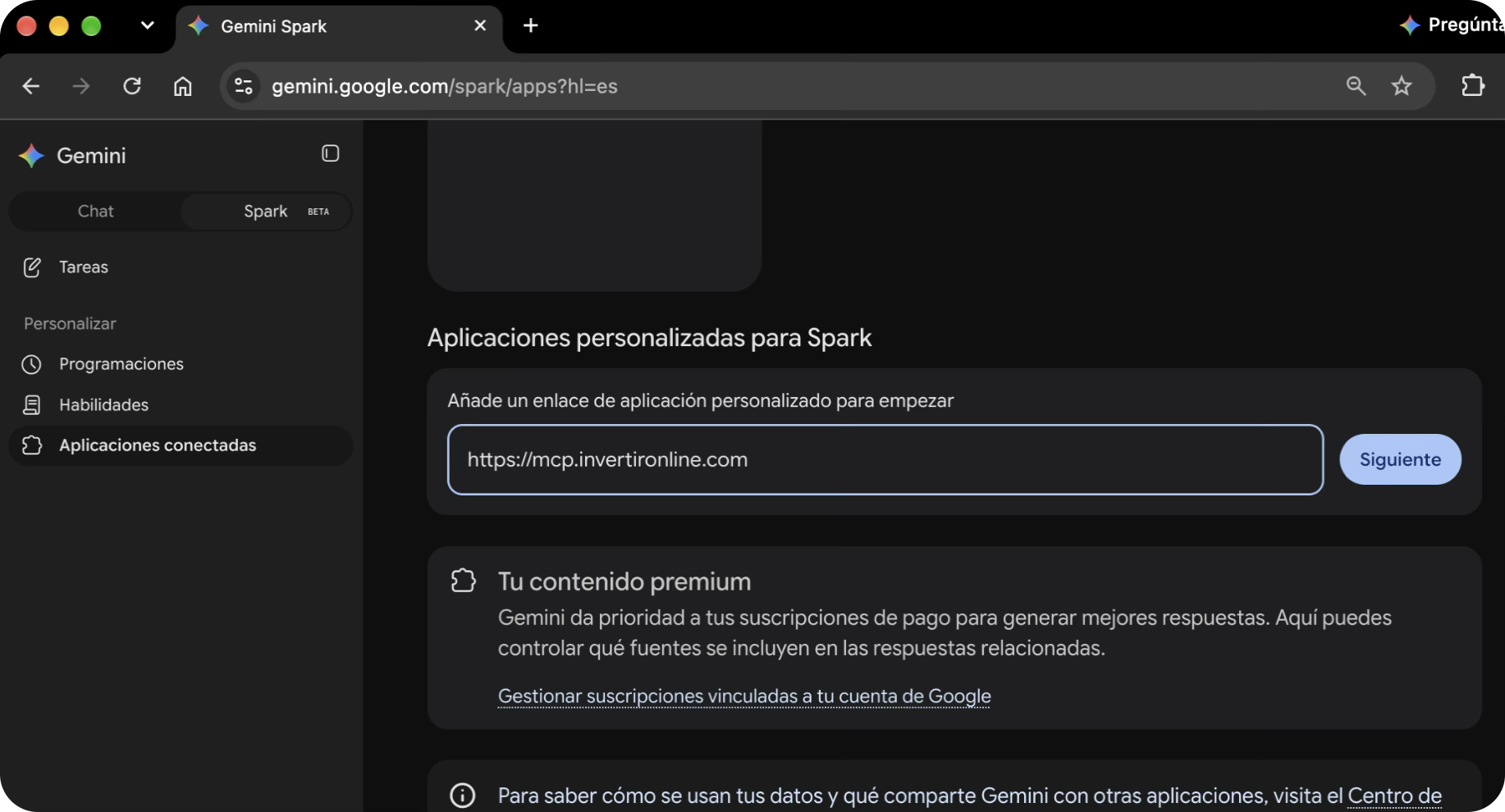Open Programaciones in the sidebar

click(181, 364)
